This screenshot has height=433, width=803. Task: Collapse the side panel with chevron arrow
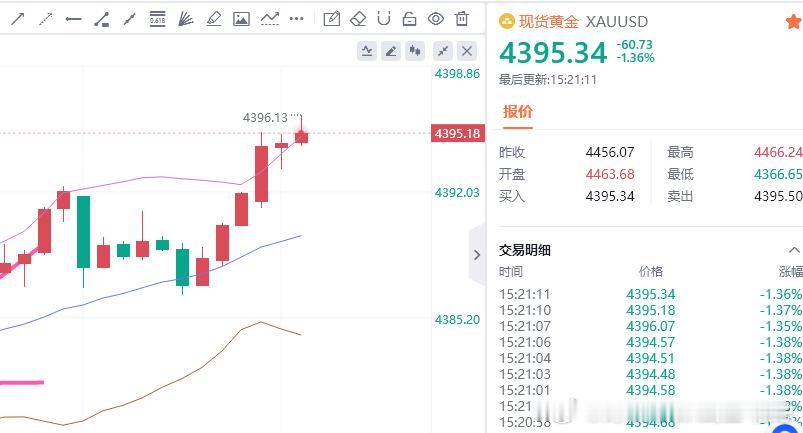pyautogui.click(x=477, y=254)
